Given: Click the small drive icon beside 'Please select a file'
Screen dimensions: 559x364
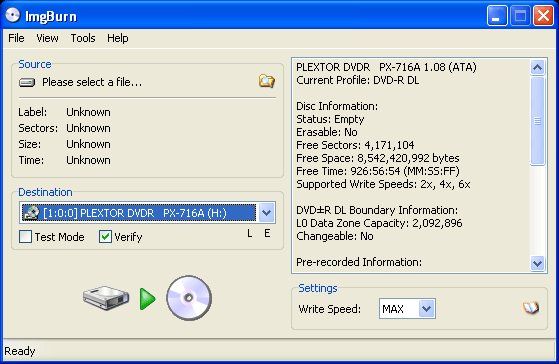Looking at the screenshot, I should pyautogui.click(x=27, y=83).
